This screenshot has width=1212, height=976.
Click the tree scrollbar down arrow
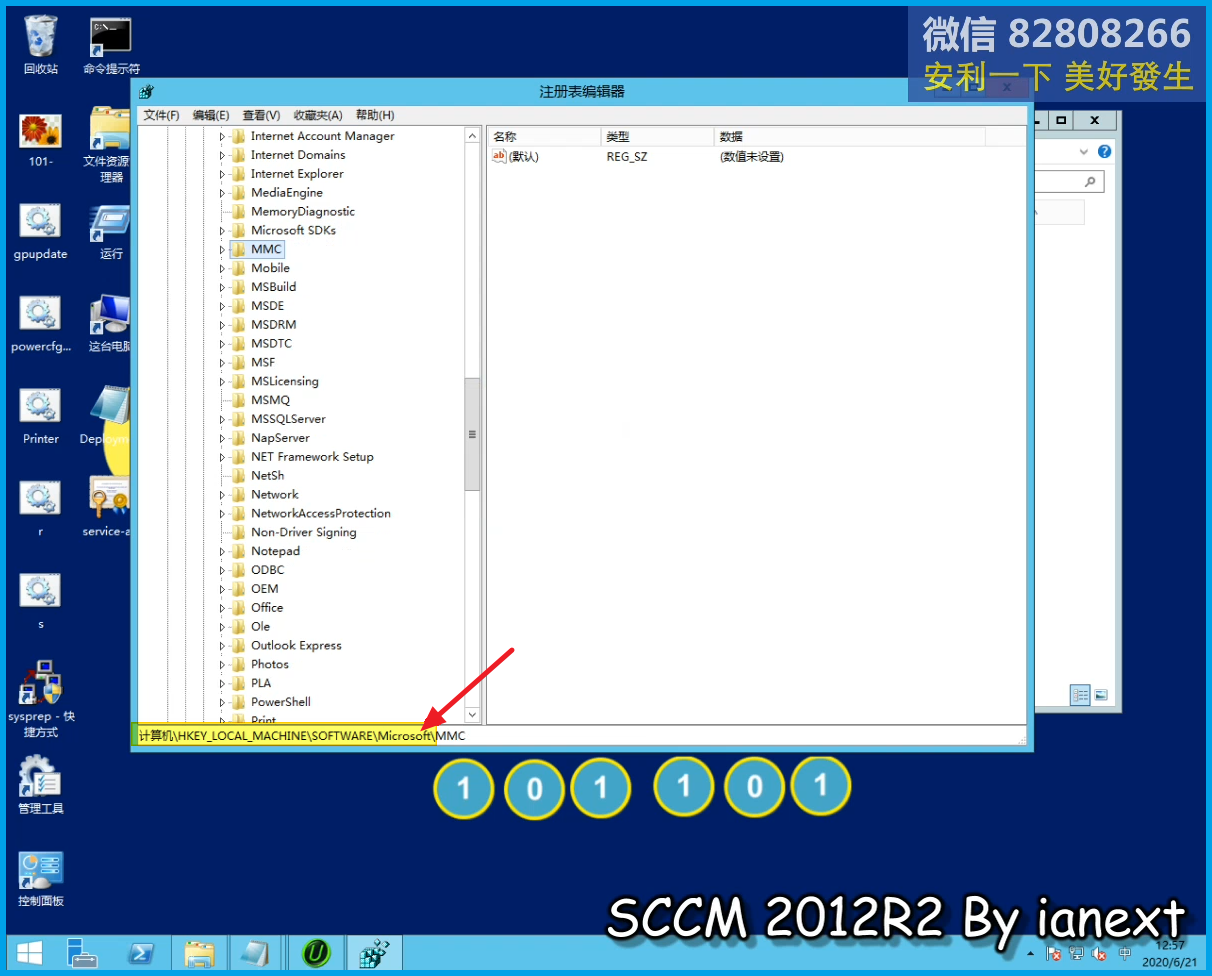(473, 715)
